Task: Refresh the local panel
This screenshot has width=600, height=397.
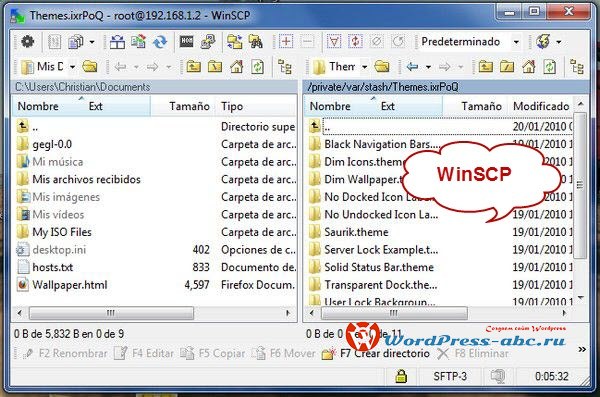Action: (258, 67)
